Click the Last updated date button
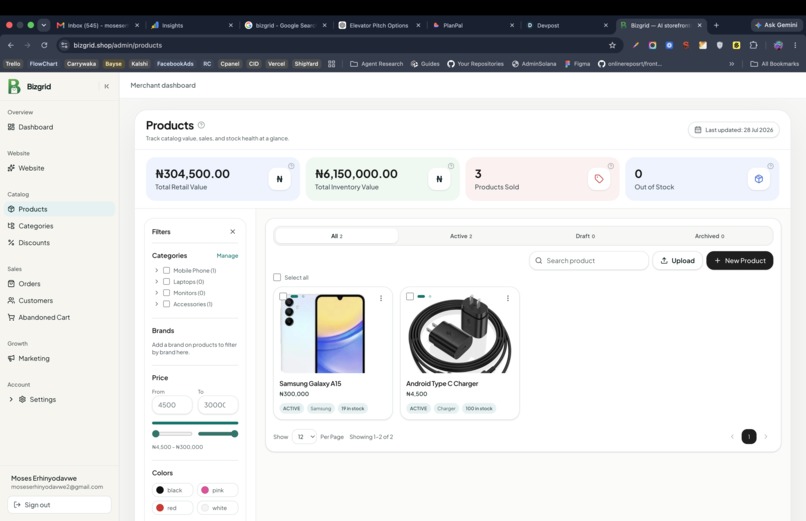Screen dimensions: 806x521 click(734, 130)
